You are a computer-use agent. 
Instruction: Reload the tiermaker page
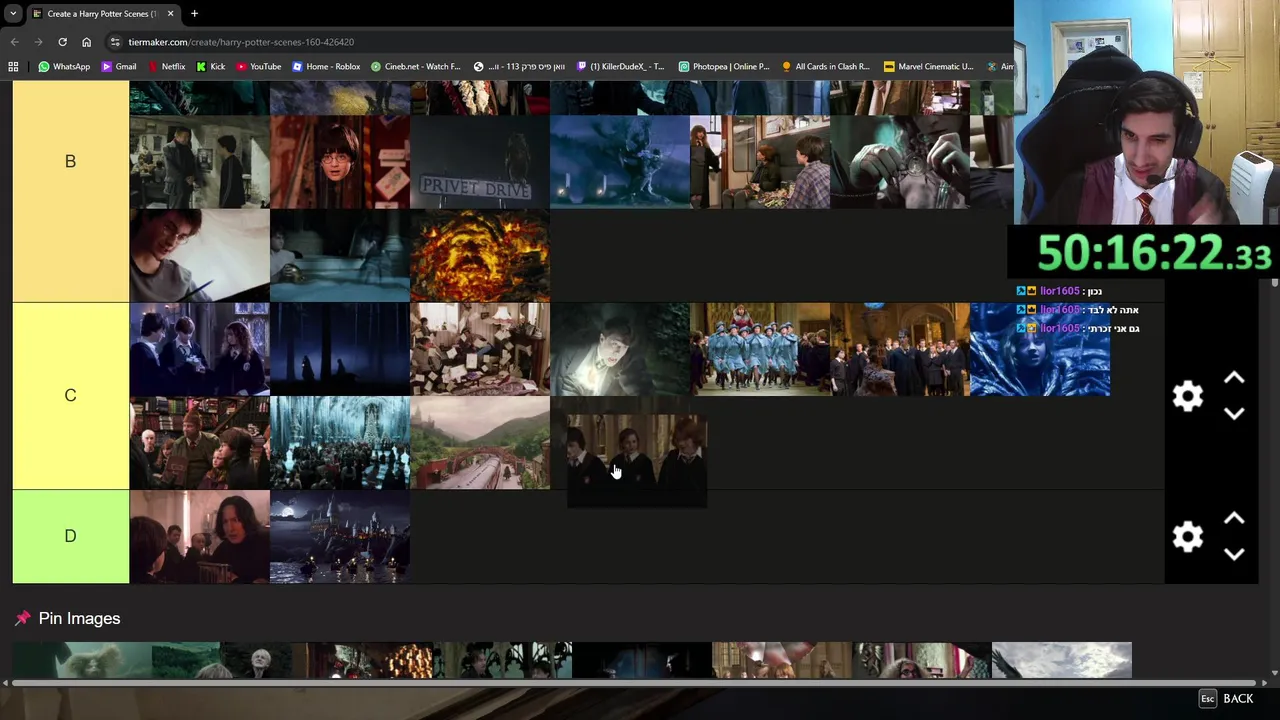[62, 42]
